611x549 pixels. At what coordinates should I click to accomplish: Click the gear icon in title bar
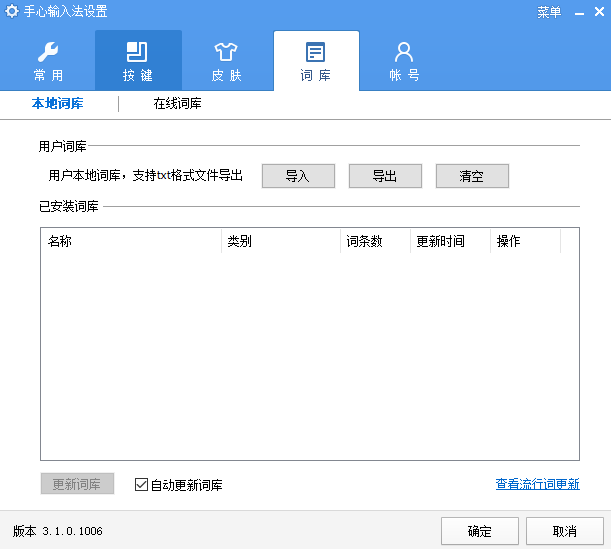12,12
